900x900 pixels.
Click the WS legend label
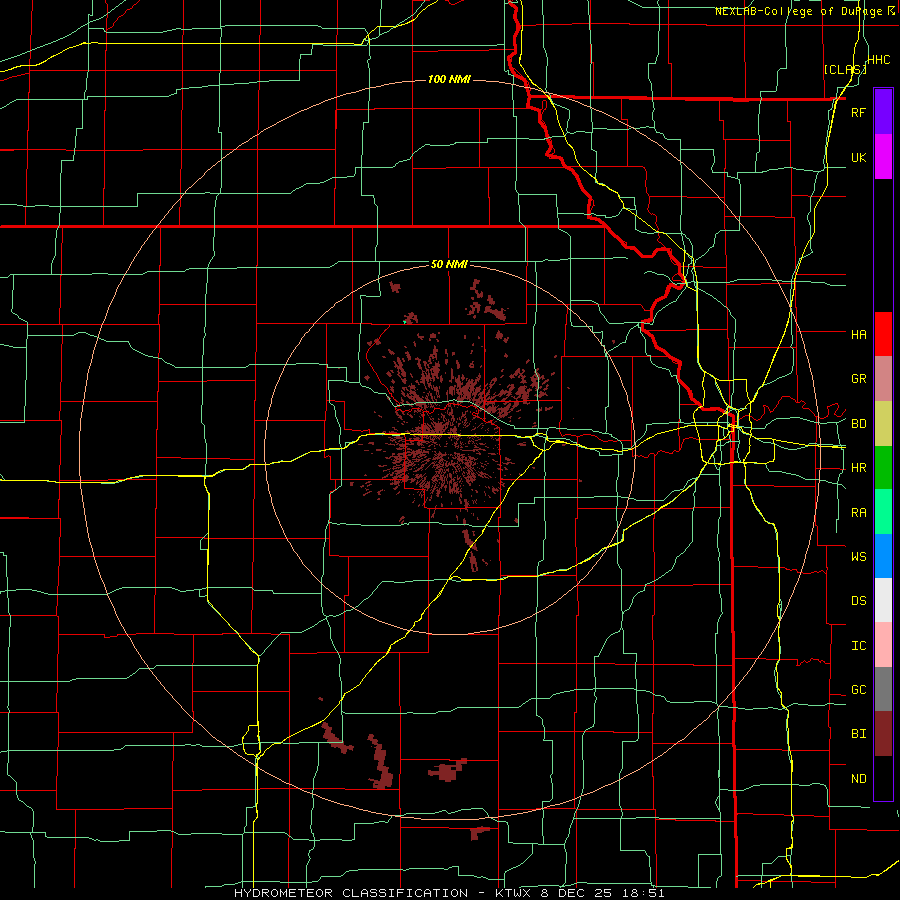click(858, 557)
